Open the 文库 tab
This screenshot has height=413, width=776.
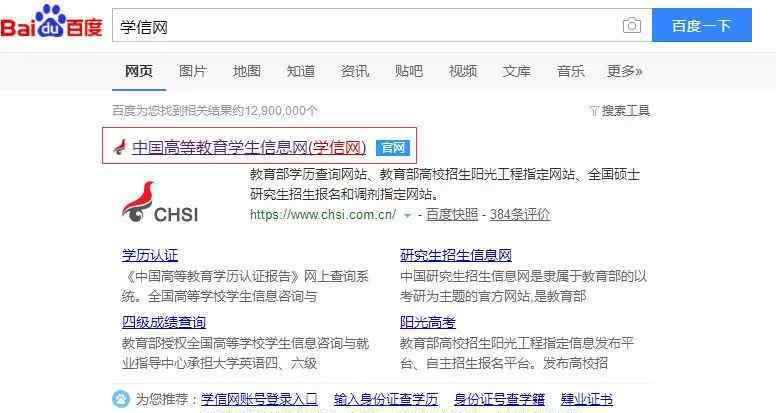click(x=517, y=71)
